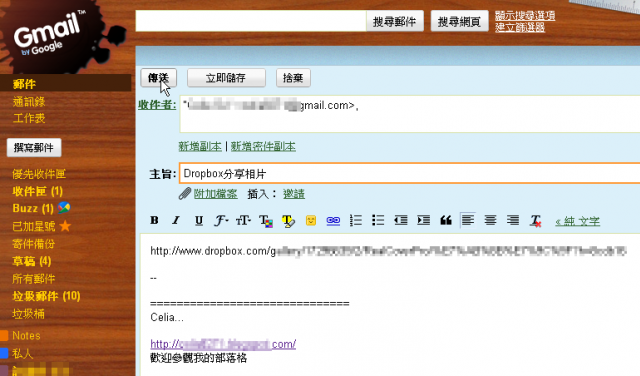The width and height of the screenshot is (640, 376).
Task: Open 所有郵件 all mail
Action: tap(33, 279)
